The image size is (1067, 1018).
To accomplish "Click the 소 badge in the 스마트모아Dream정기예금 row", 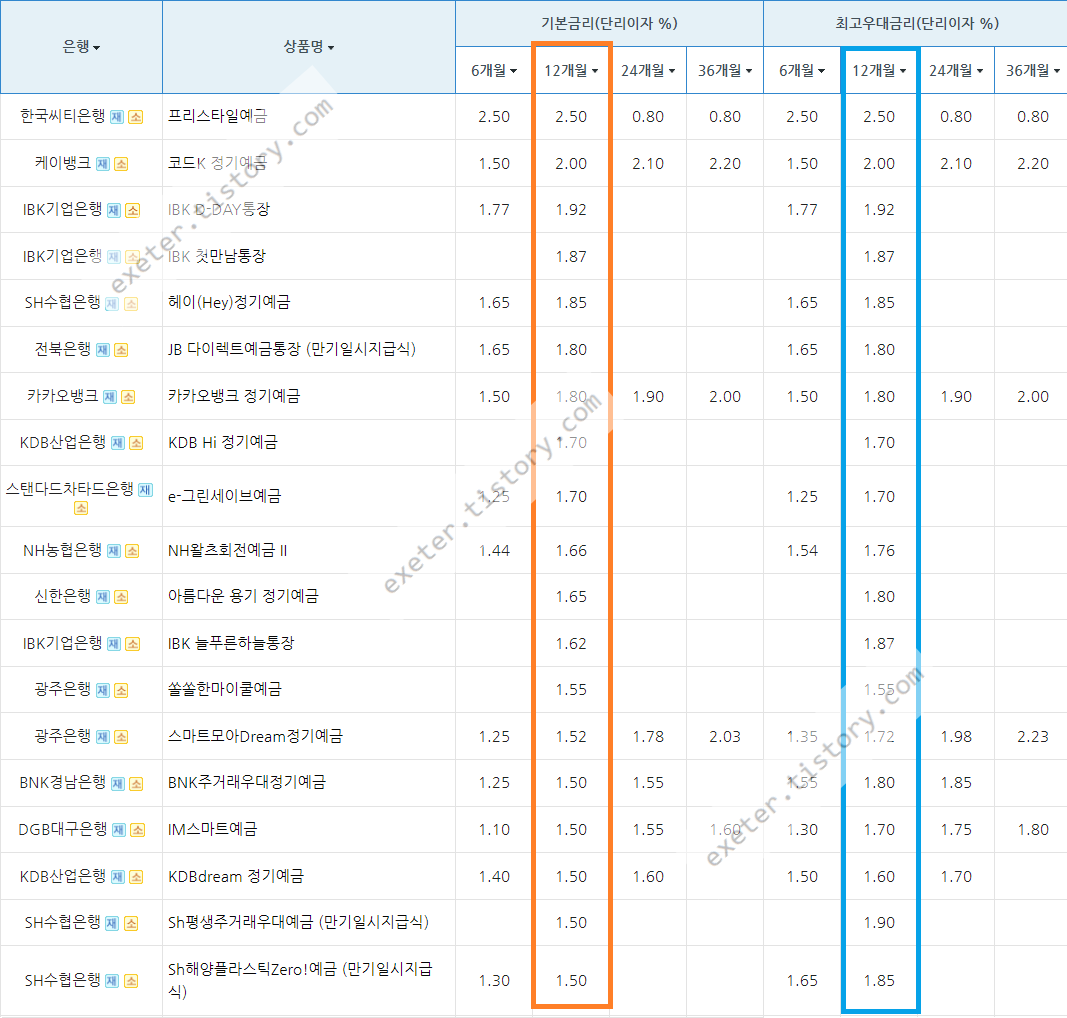I will [121, 737].
